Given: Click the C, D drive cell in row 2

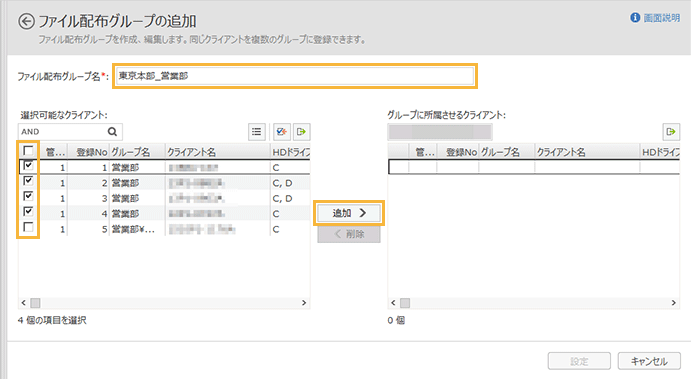Looking at the screenshot, I should pyautogui.click(x=290, y=183).
